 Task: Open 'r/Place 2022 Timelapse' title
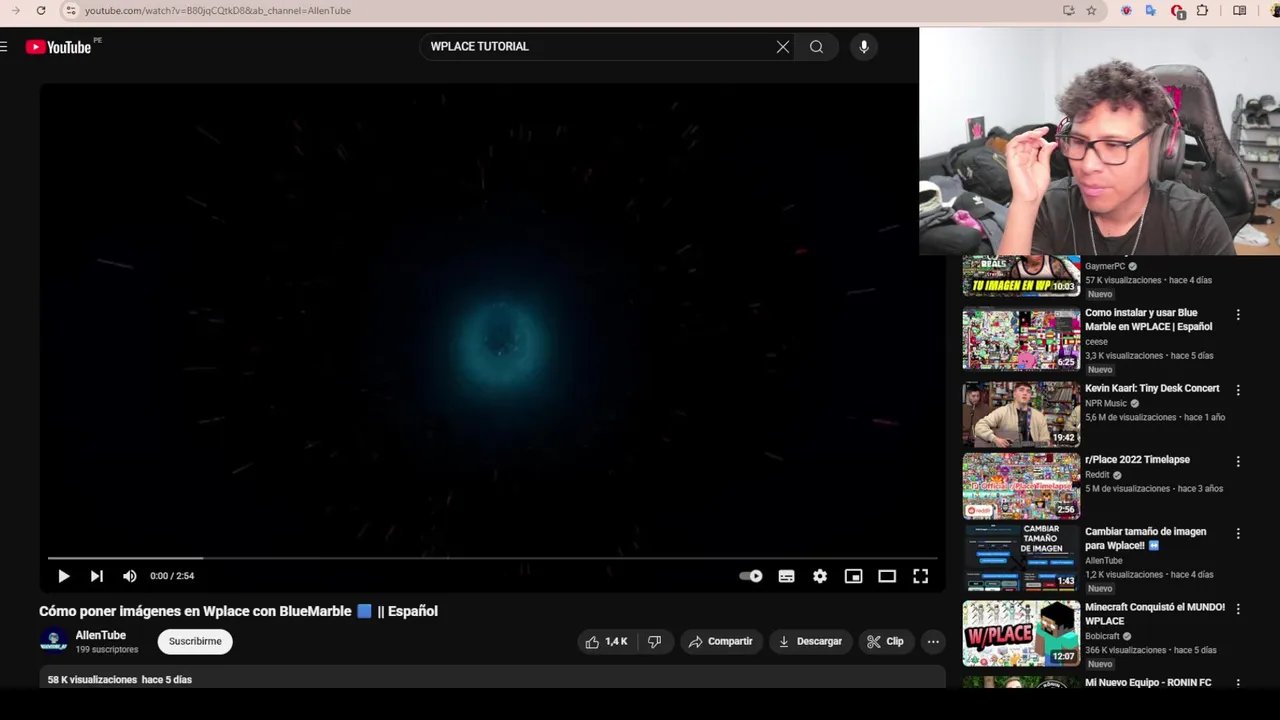[1137, 460]
